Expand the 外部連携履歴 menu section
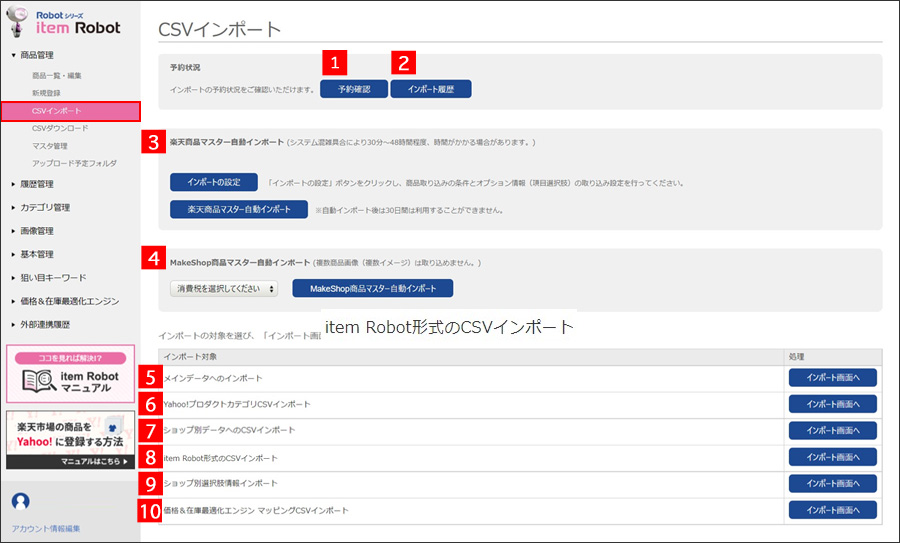The image size is (900, 543). [x=41, y=325]
